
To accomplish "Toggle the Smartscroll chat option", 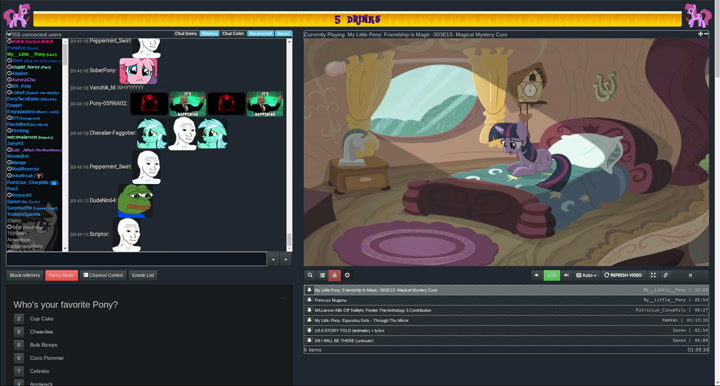I will click(x=260, y=34).
